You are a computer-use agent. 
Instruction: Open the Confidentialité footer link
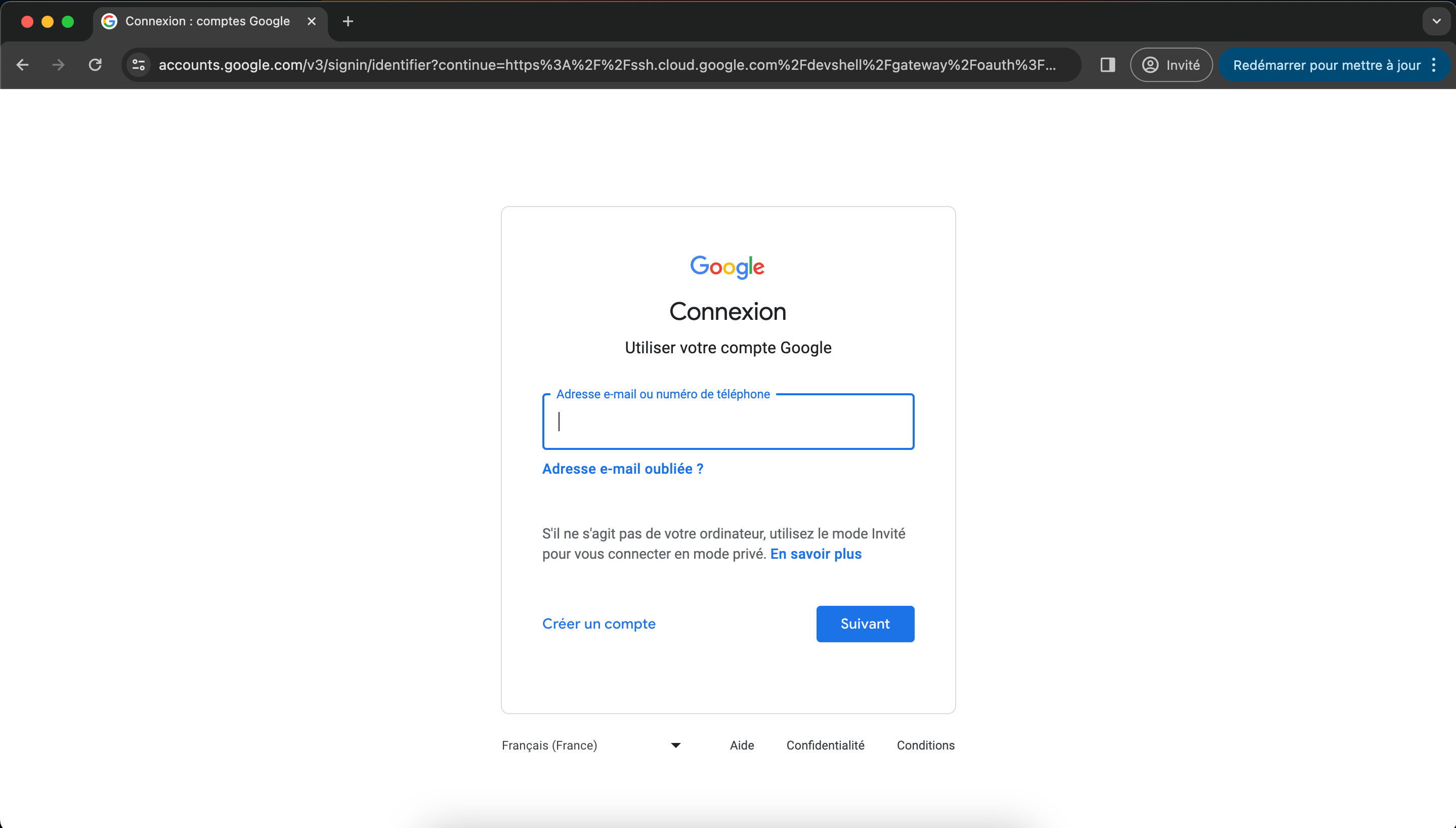pos(825,745)
